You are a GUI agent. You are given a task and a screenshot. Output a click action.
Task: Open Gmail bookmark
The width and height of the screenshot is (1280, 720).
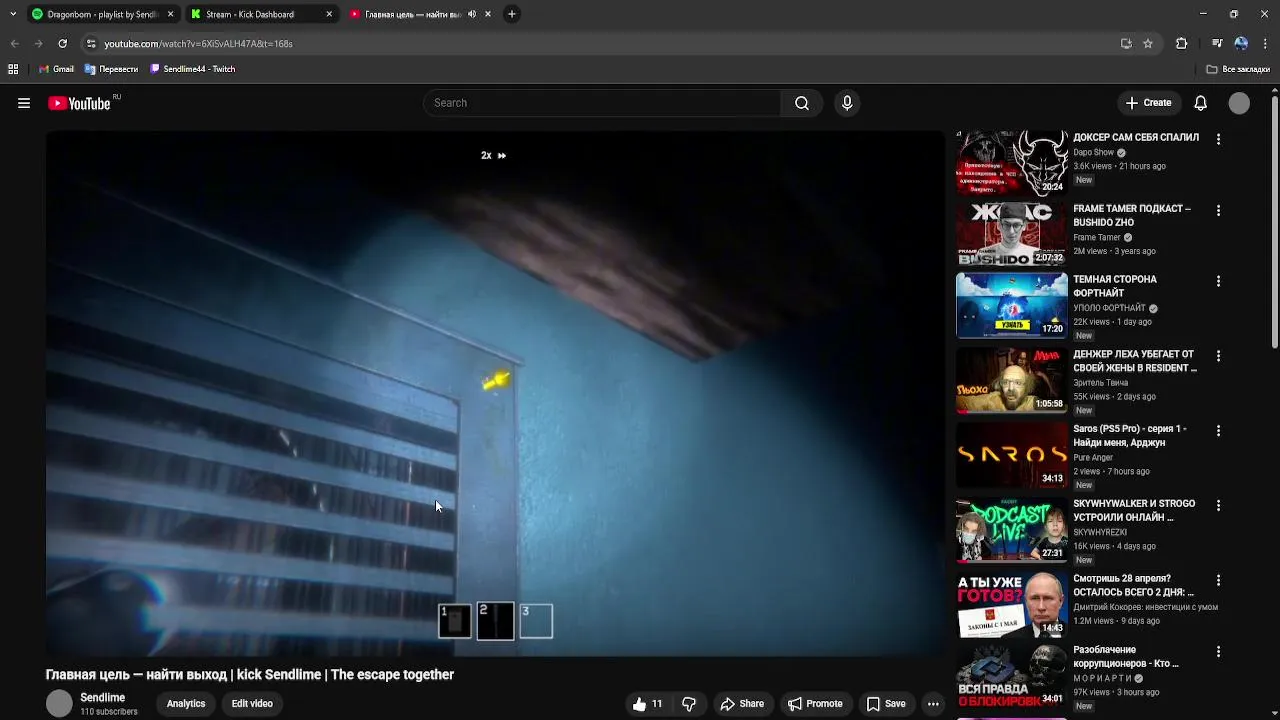(x=56, y=69)
